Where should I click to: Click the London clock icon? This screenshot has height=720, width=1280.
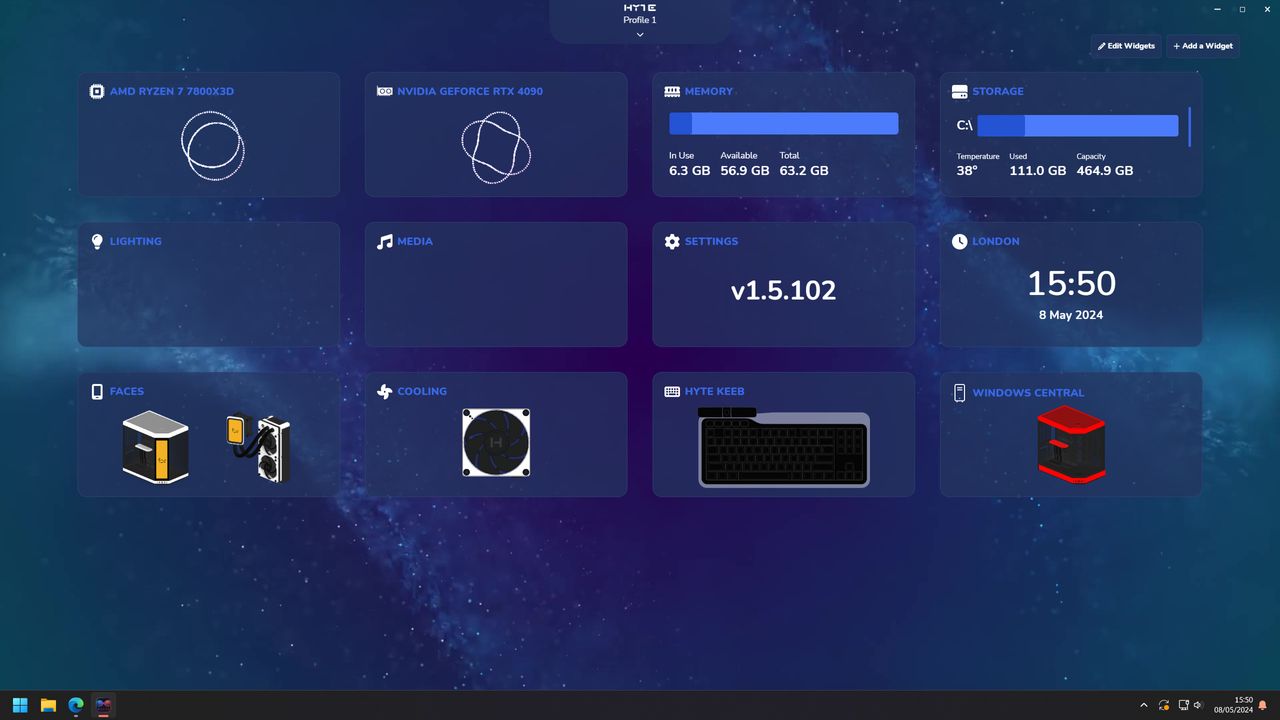point(960,241)
